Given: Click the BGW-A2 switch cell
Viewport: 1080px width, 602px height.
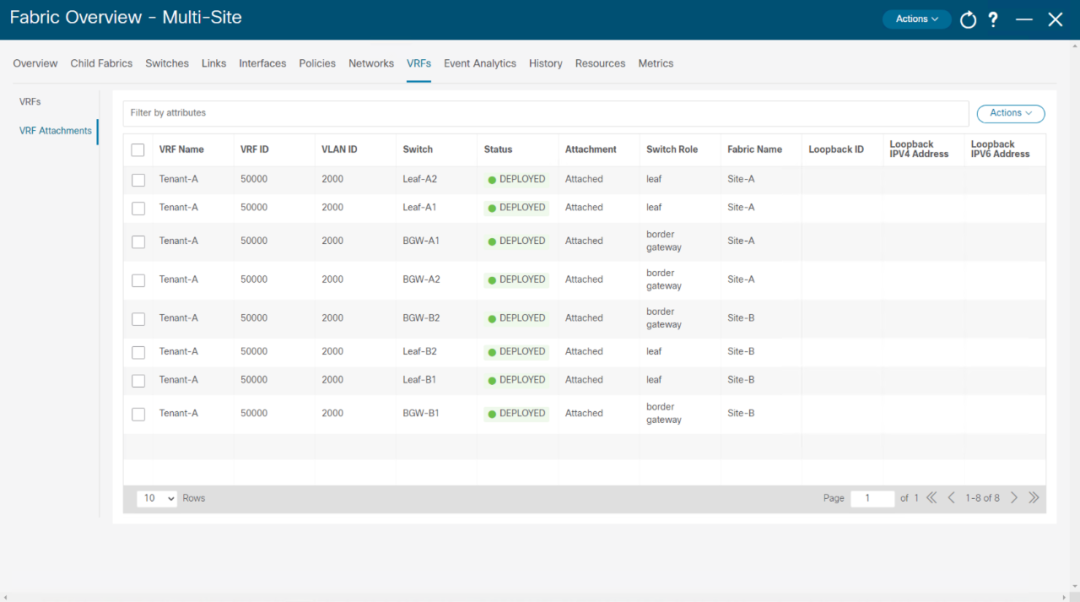Looking at the screenshot, I should point(421,280).
